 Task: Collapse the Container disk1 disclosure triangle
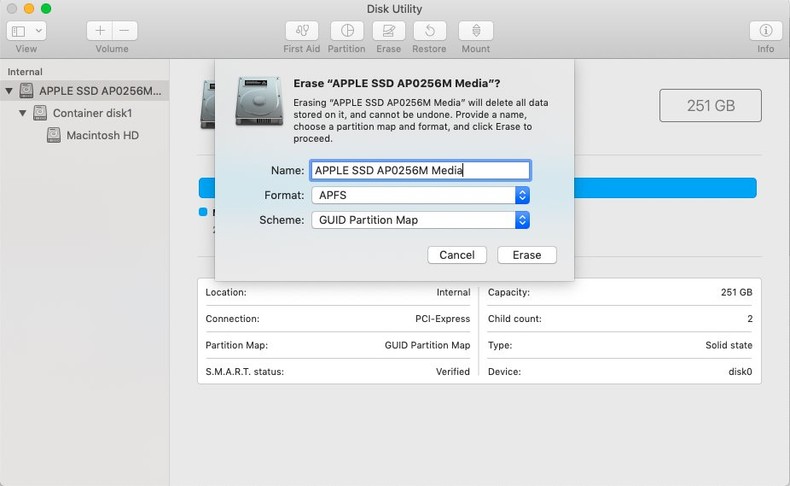click(23, 113)
